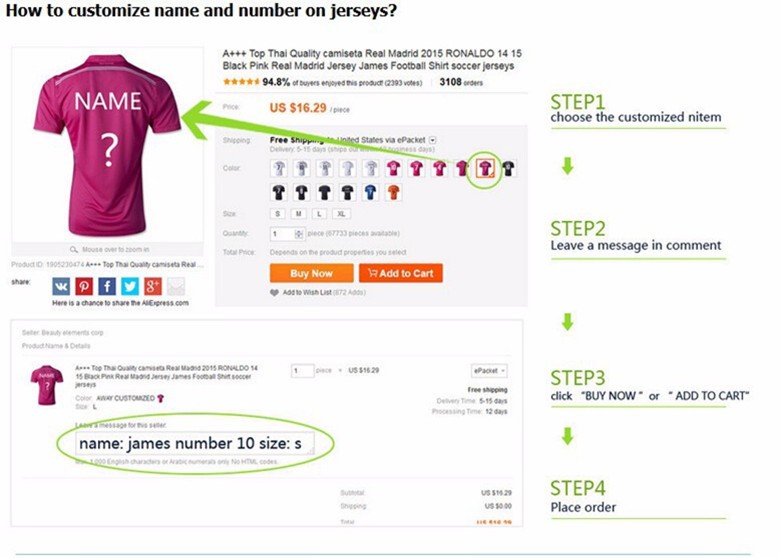
Task: Share the product on Twitter
Action: (x=129, y=286)
